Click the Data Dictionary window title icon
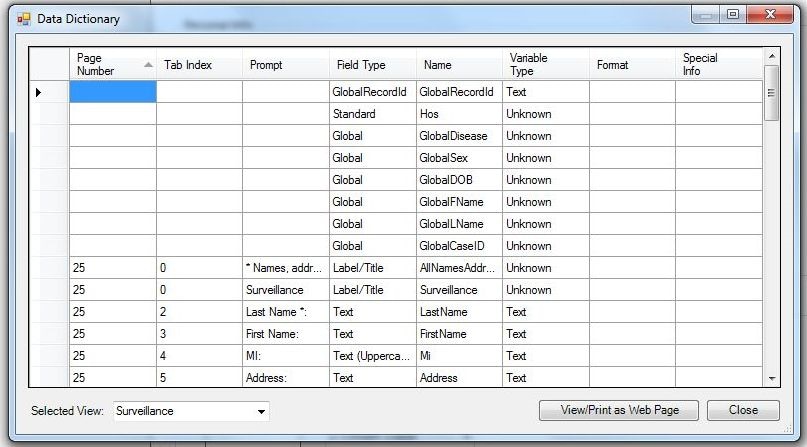This screenshot has height=447, width=807. pos(23,18)
